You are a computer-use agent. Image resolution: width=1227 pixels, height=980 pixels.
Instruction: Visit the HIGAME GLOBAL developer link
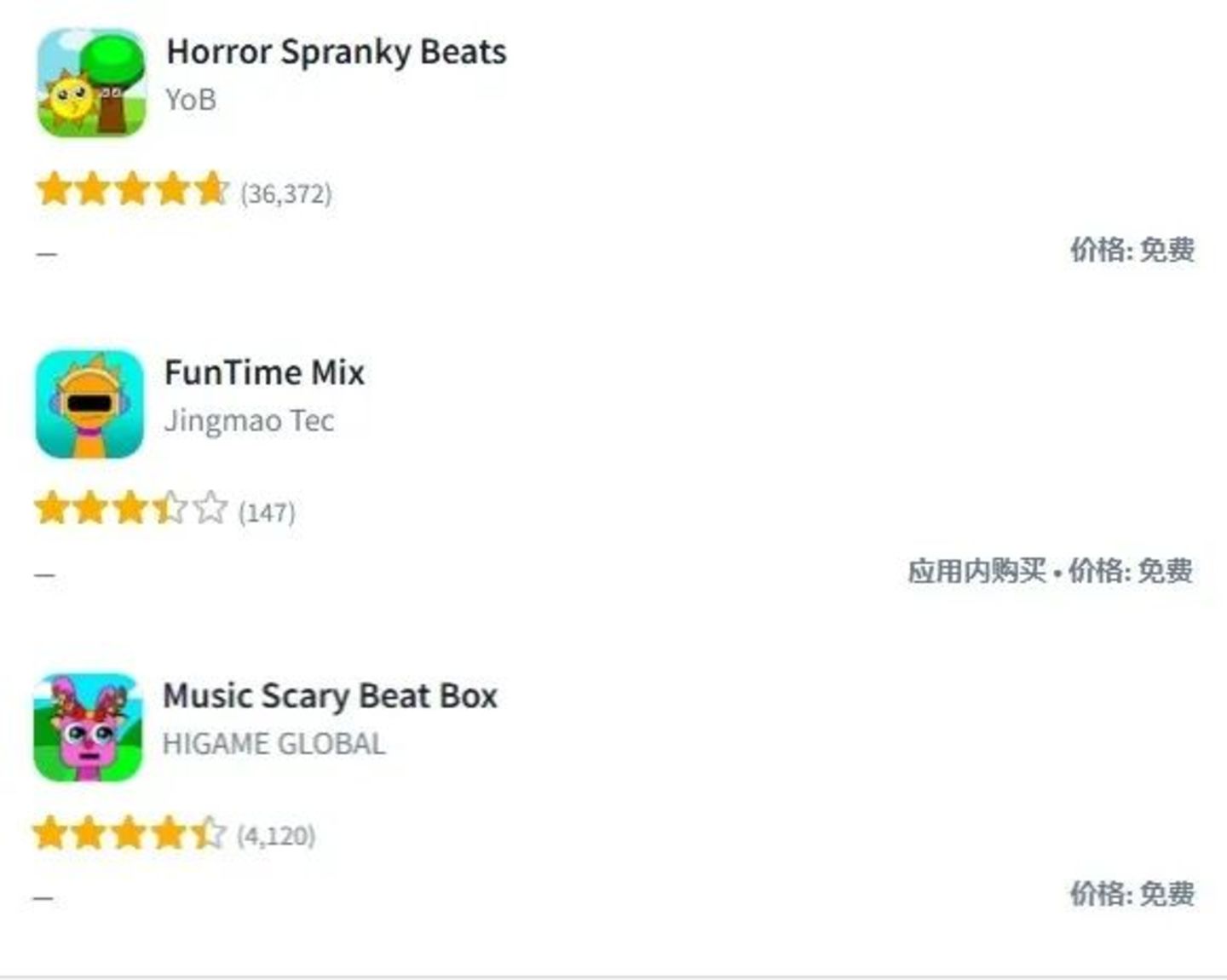coord(274,744)
